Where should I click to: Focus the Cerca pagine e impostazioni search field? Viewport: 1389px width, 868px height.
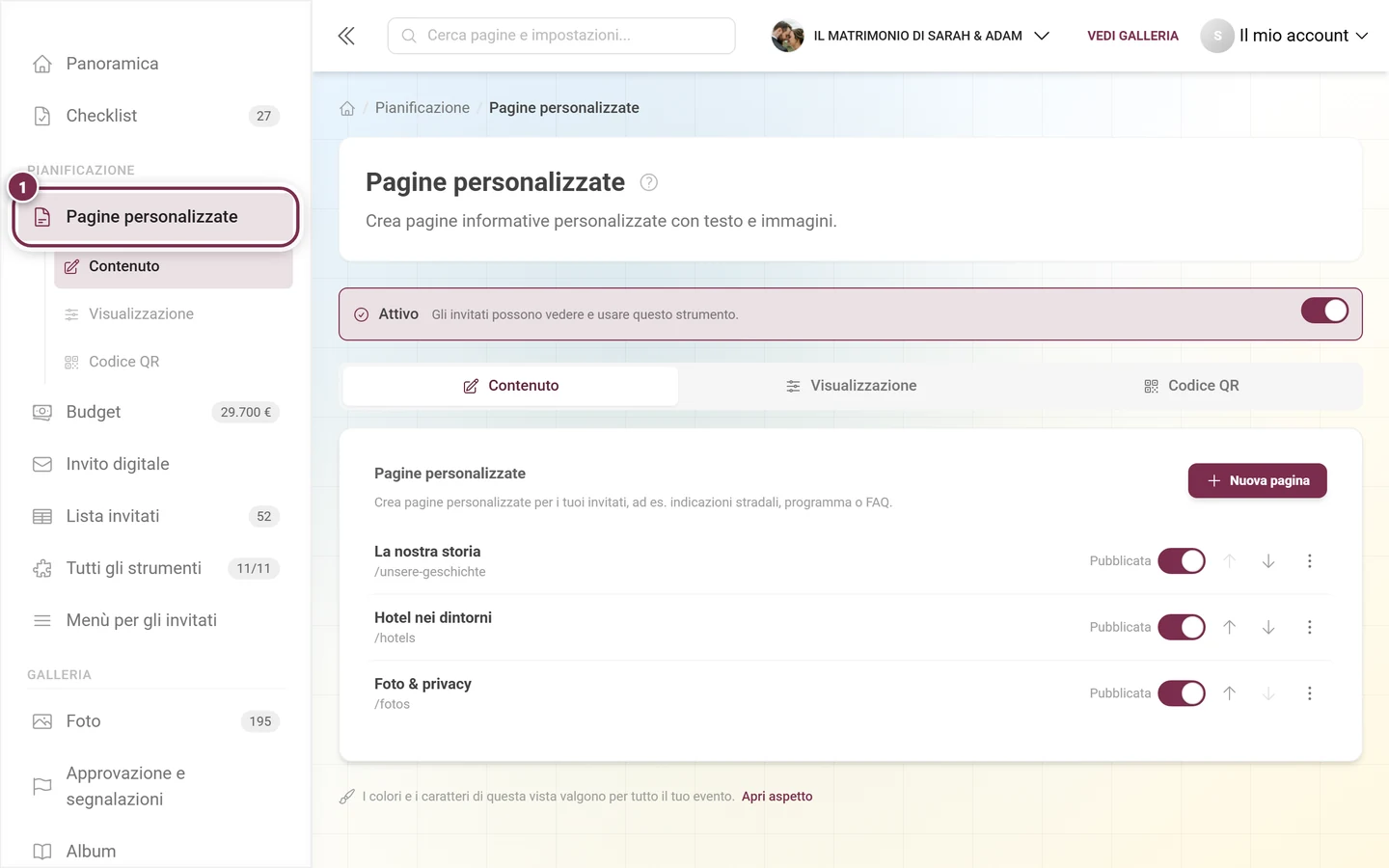pyautogui.click(x=561, y=36)
